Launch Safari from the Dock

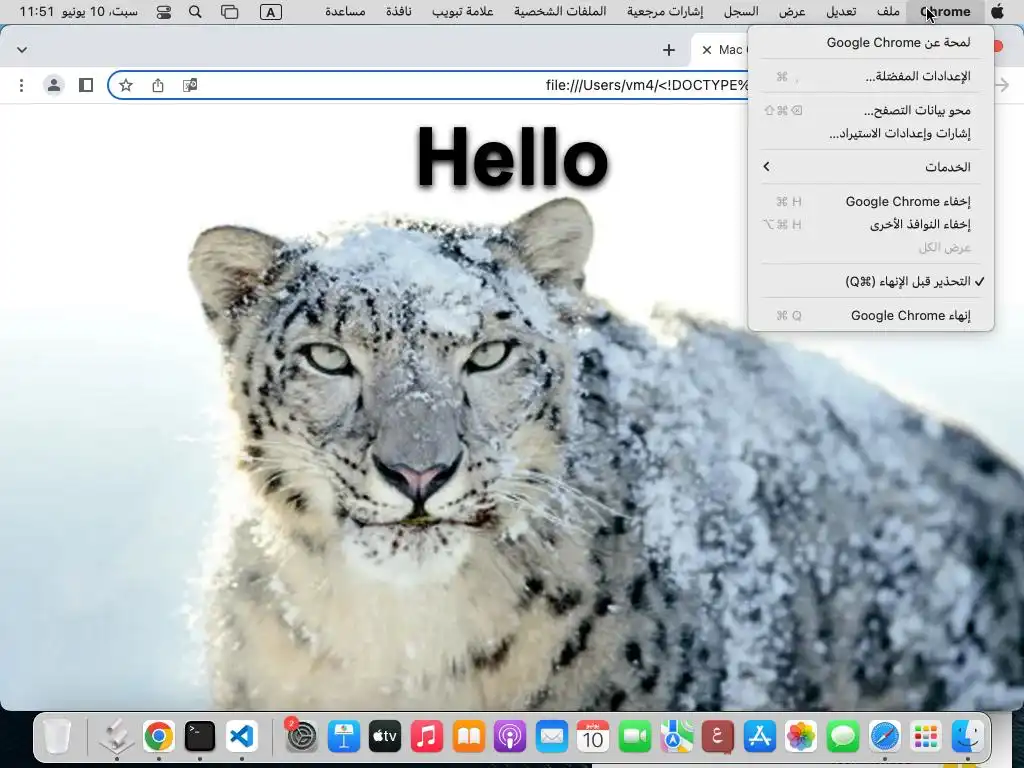(885, 737)
